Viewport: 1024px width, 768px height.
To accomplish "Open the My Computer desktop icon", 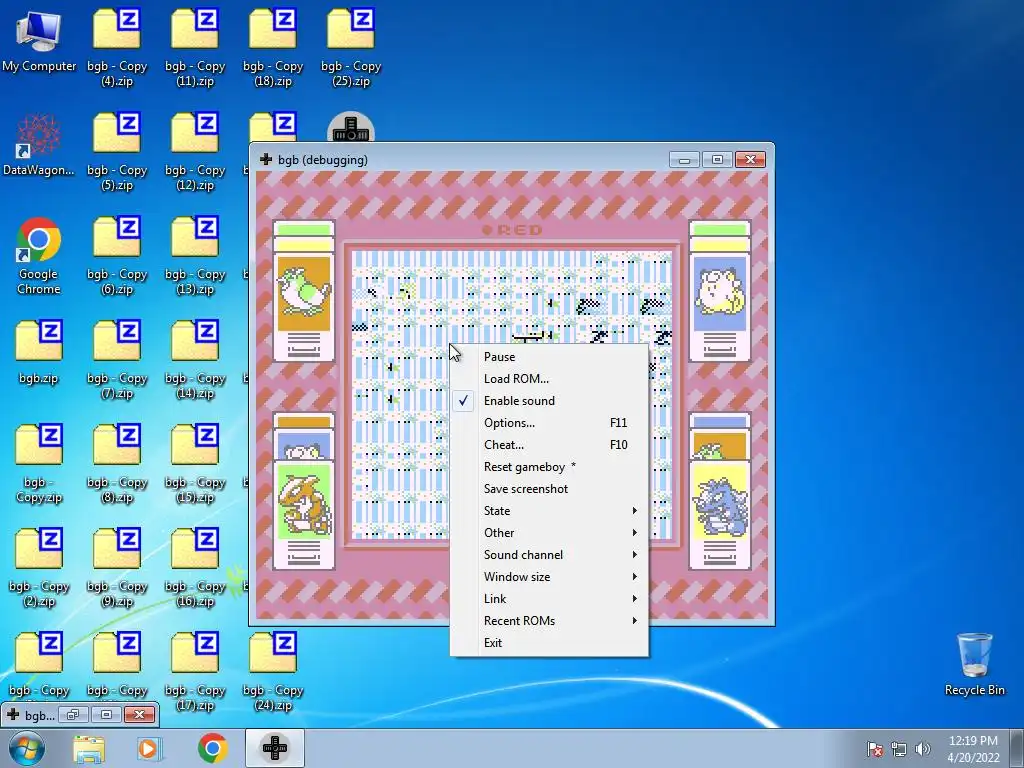I will (x=39, y=40).
